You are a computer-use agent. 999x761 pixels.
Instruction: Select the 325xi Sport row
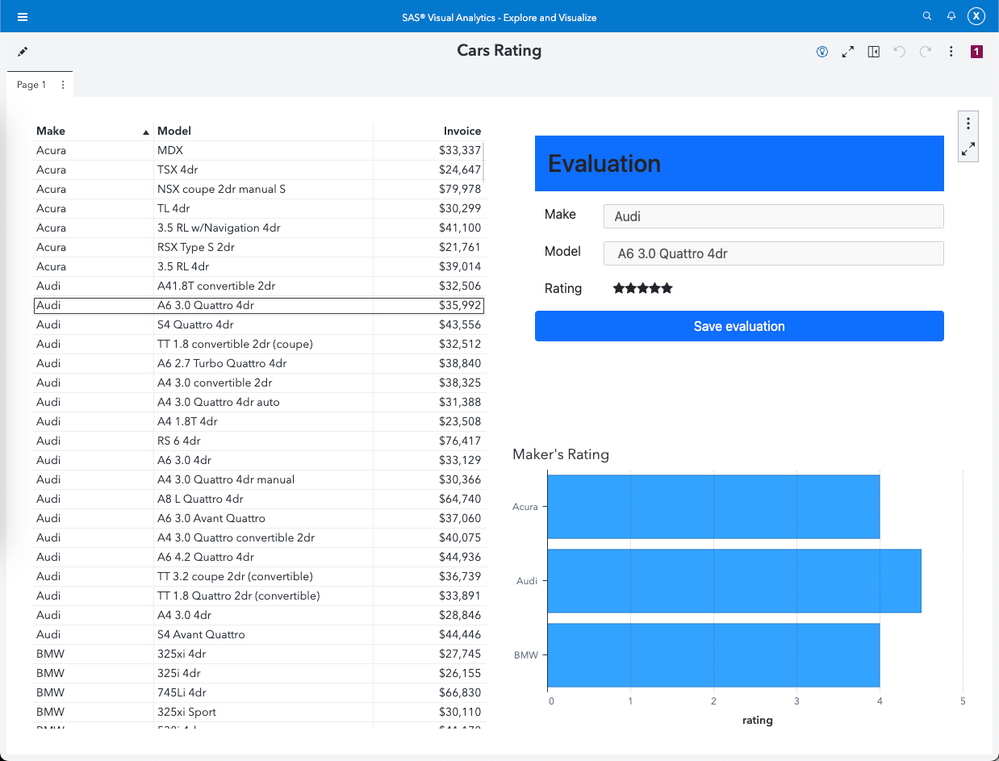[x=258, y=712]
